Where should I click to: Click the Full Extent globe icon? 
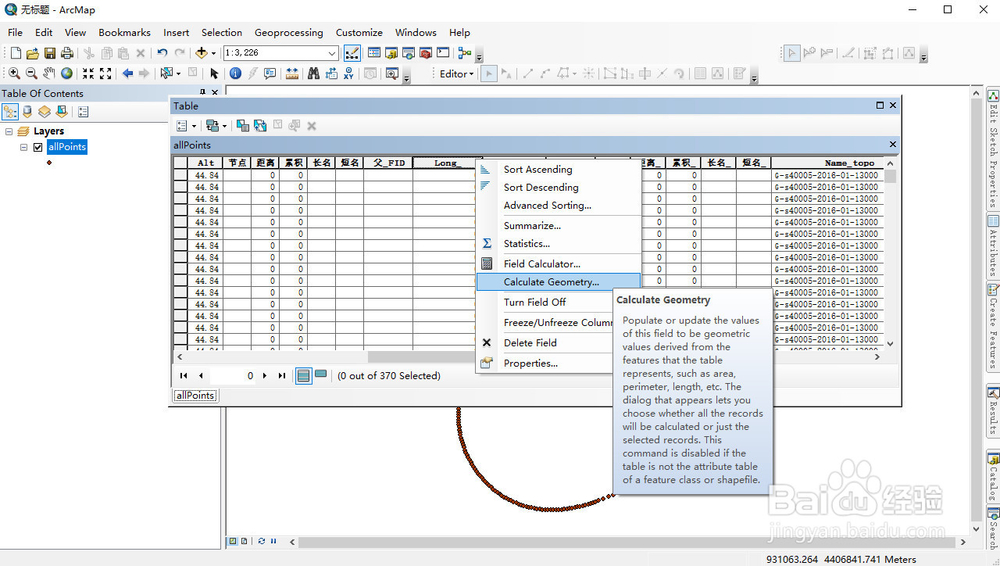(x=66, y=73)
